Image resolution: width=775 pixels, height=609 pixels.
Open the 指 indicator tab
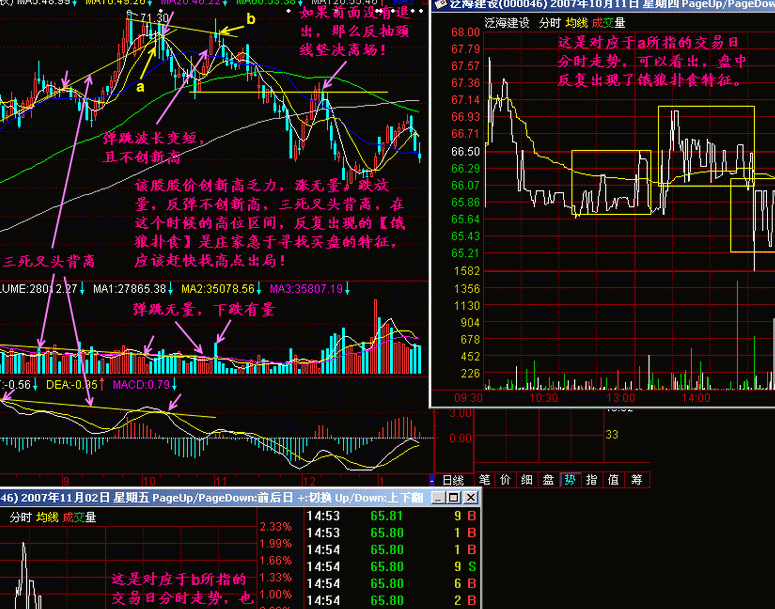(x=591, y=480)
